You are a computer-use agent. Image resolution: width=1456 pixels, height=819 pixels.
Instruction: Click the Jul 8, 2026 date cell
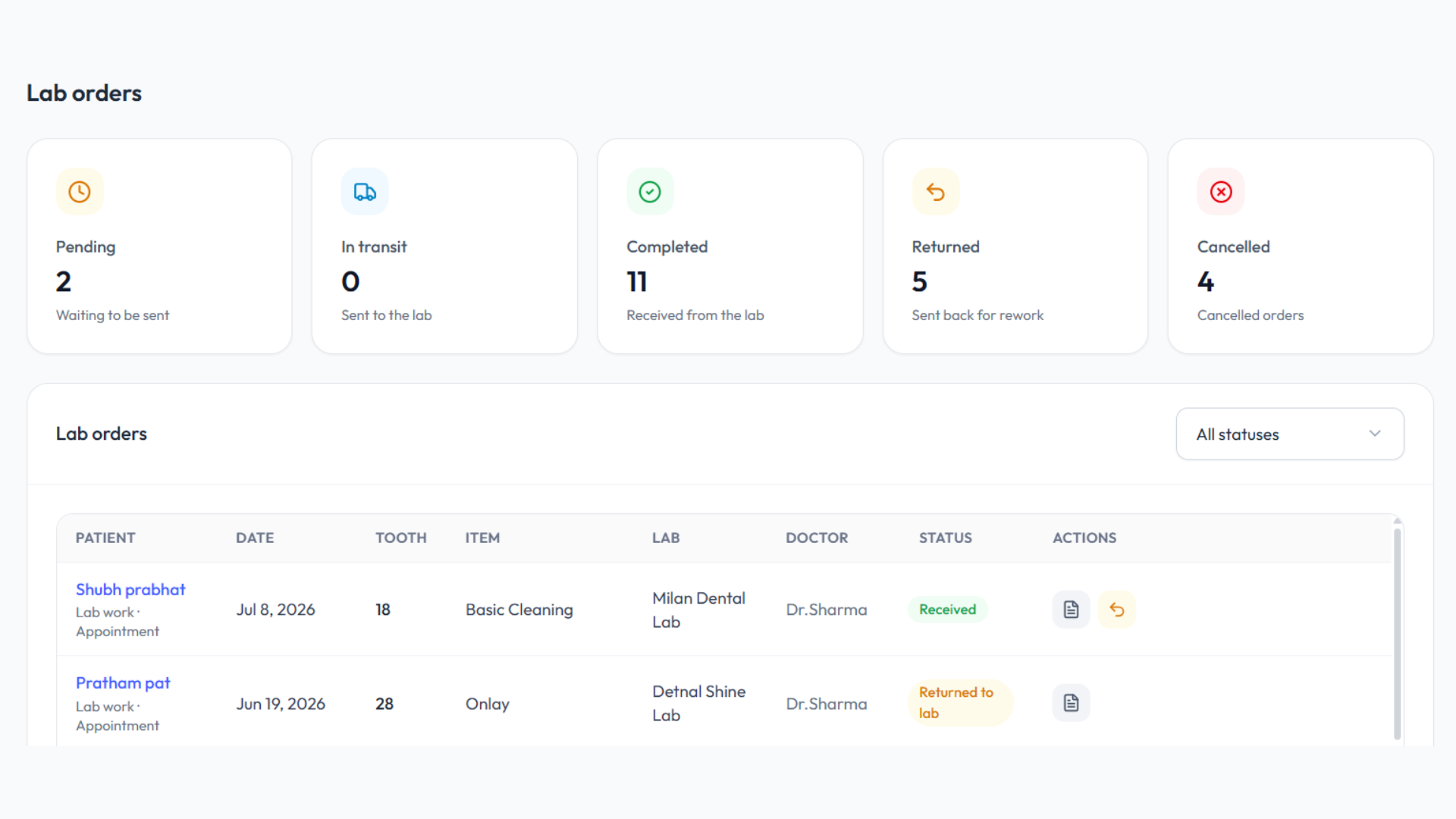tap(275, 610)
